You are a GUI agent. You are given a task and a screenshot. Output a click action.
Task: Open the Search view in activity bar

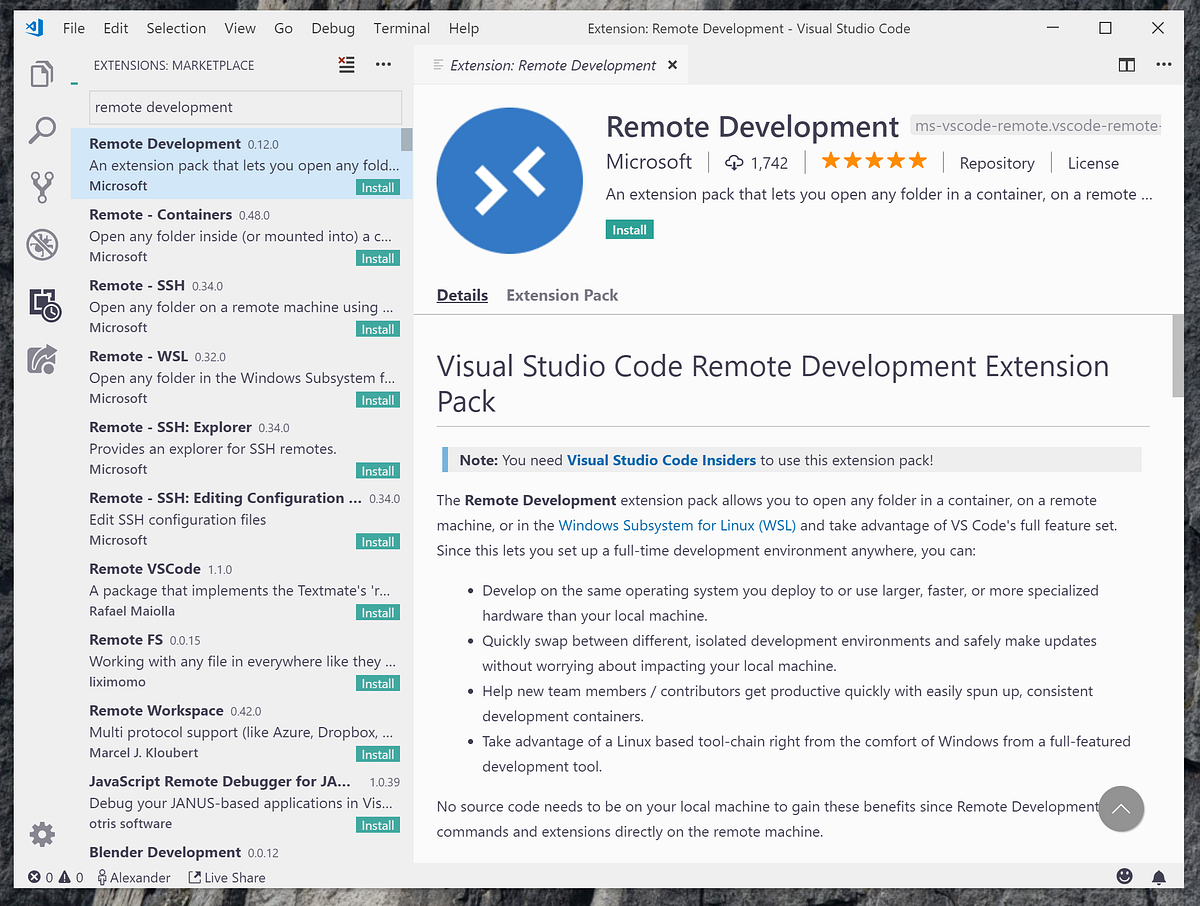click(42, 130)
